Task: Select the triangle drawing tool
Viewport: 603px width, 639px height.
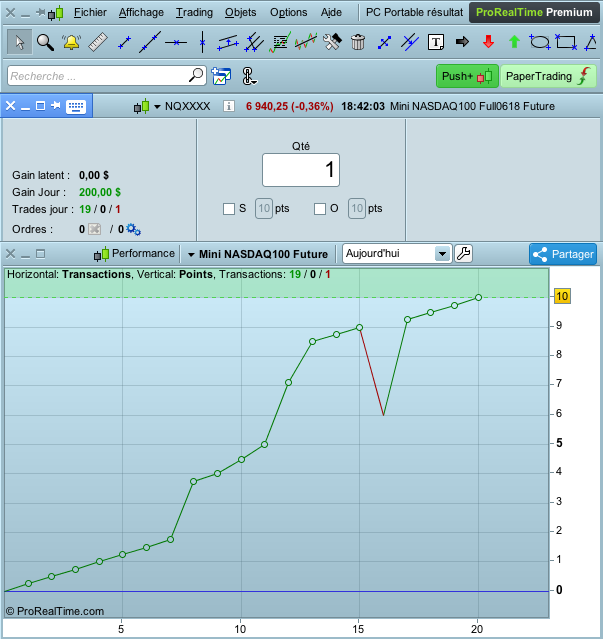Action: (x=590, y=42)
